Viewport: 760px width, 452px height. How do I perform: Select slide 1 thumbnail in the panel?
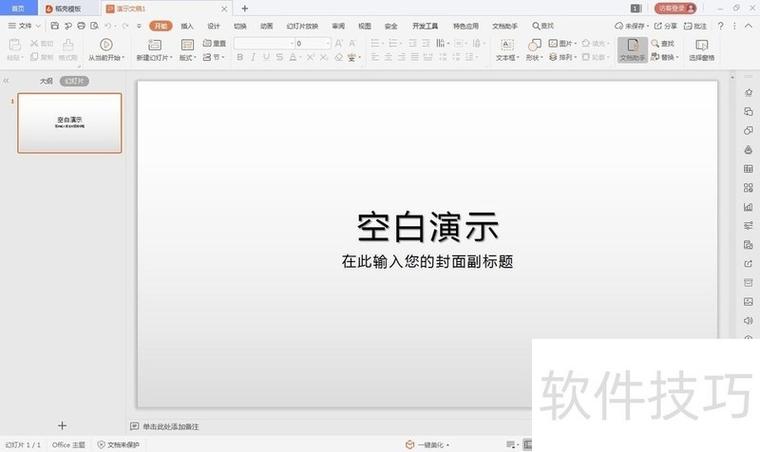coord(70,123)
